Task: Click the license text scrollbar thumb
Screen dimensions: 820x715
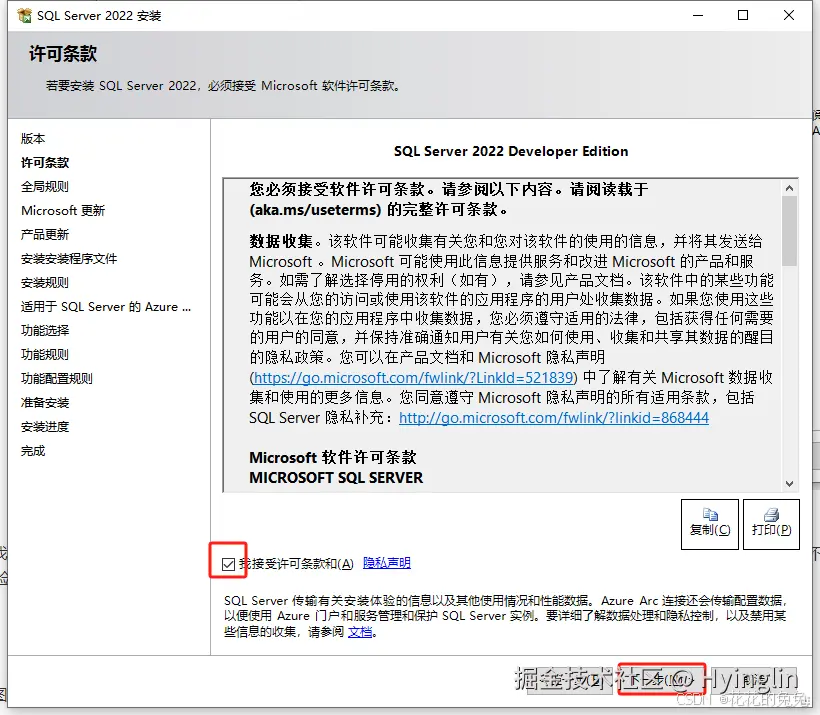Action: [x=790, y=231]
